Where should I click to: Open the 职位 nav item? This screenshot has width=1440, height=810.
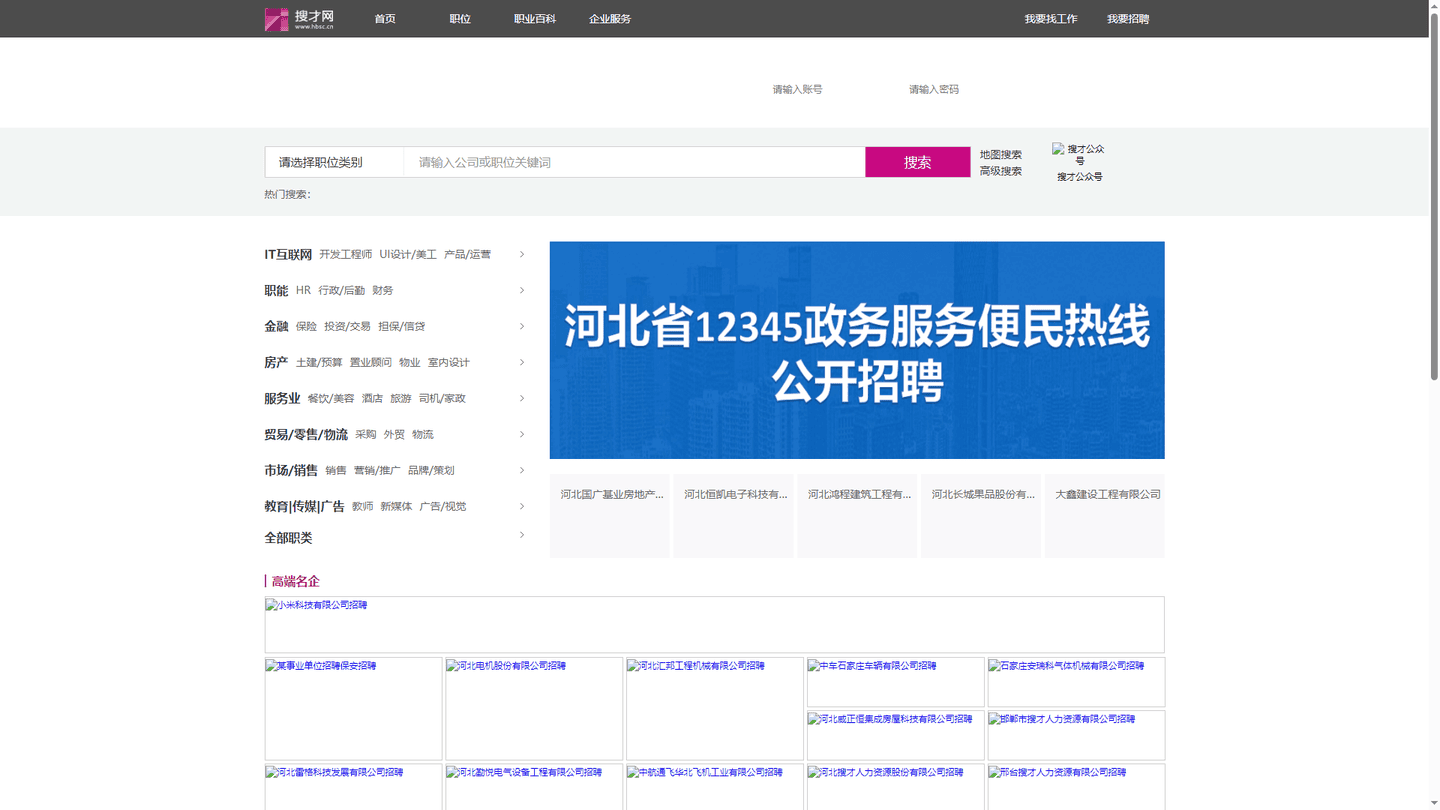460,19
